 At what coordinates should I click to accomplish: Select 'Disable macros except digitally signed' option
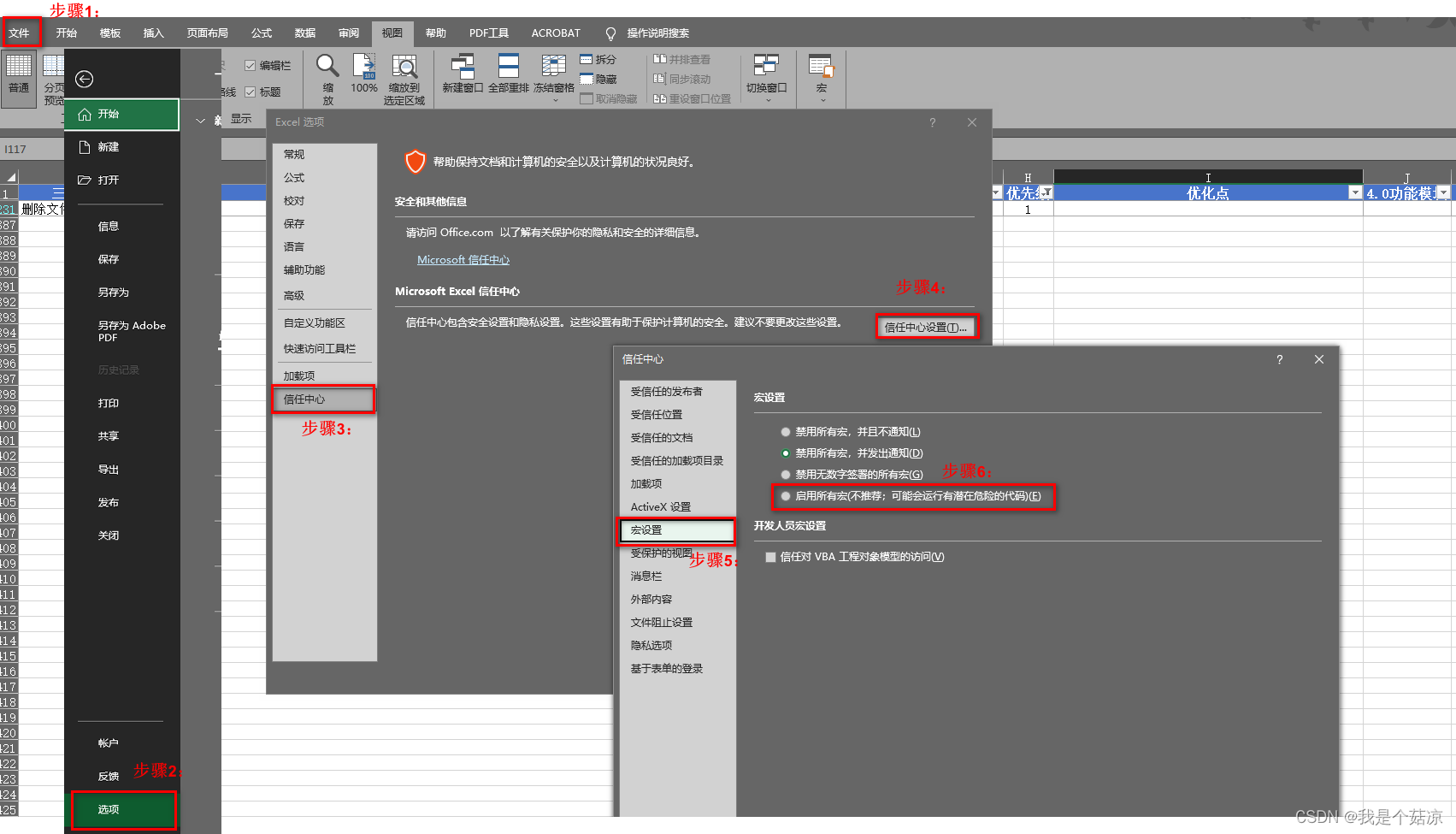(x=786, y=475)
